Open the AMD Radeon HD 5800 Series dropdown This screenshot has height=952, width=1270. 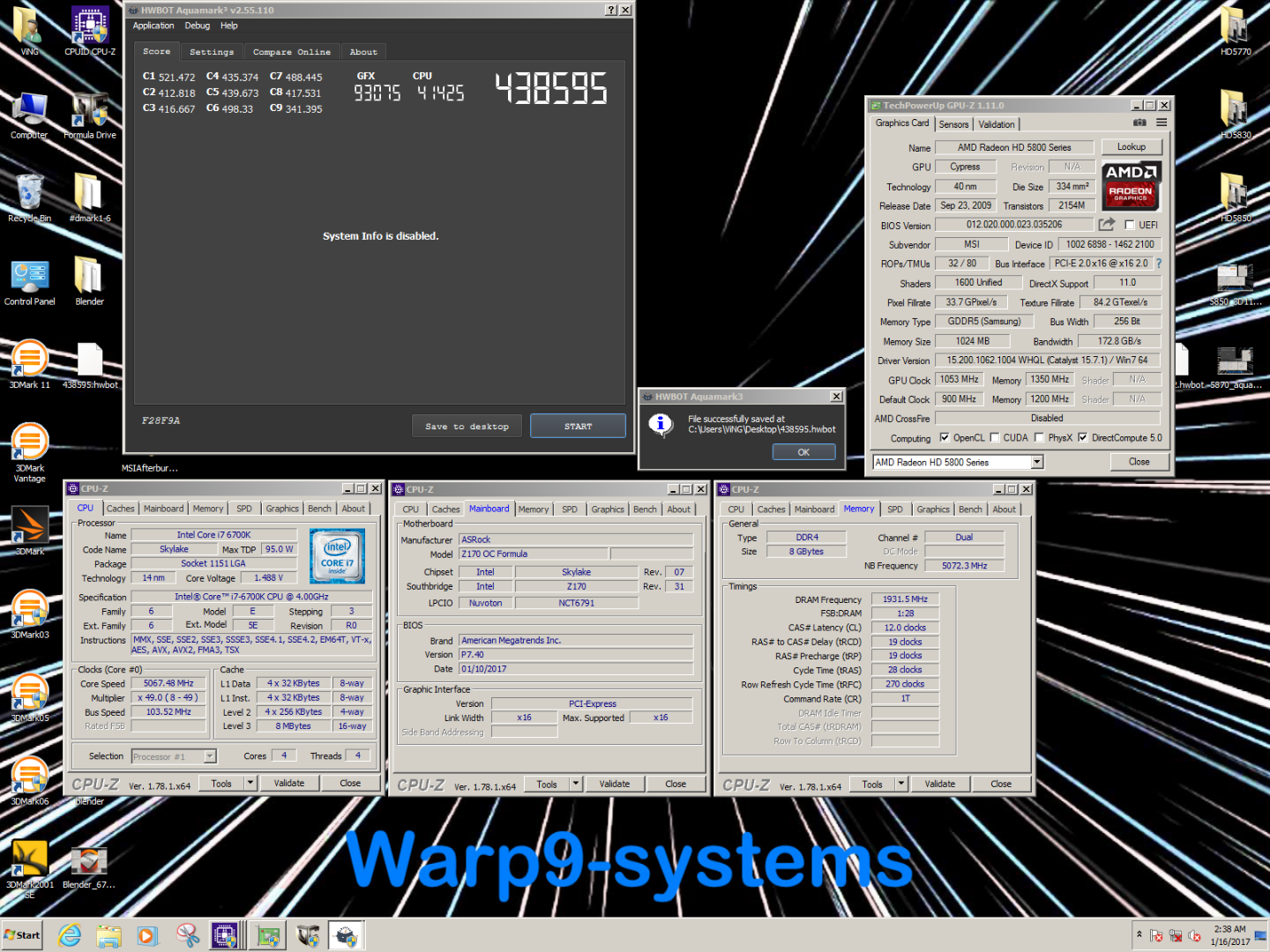point(1037,462)
